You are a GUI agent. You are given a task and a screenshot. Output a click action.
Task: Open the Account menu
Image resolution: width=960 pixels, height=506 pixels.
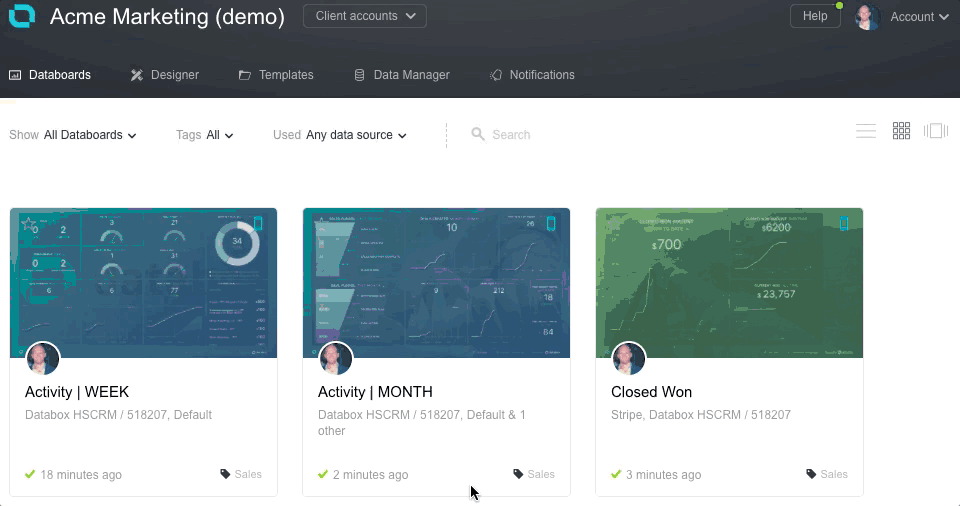pos(919,17)
